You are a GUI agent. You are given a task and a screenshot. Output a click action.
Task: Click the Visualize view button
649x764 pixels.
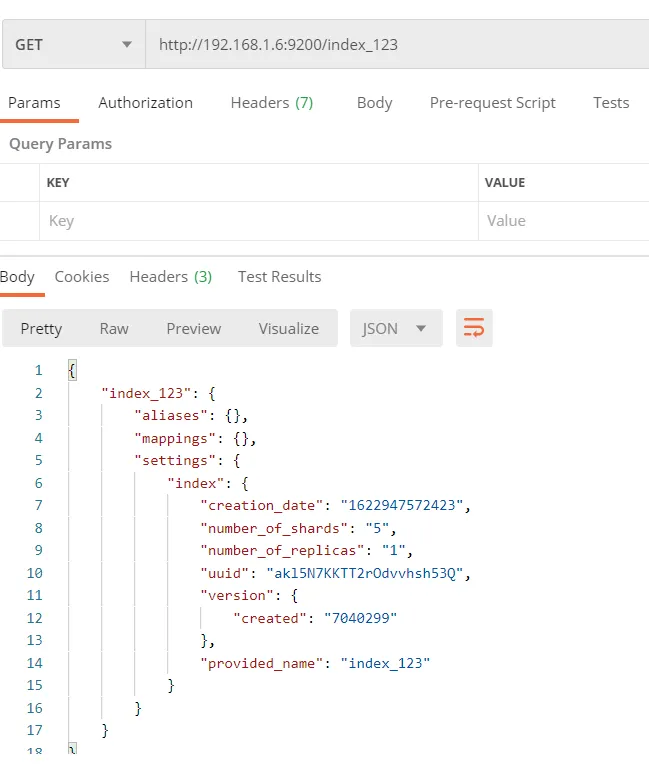tap(288, 328)
